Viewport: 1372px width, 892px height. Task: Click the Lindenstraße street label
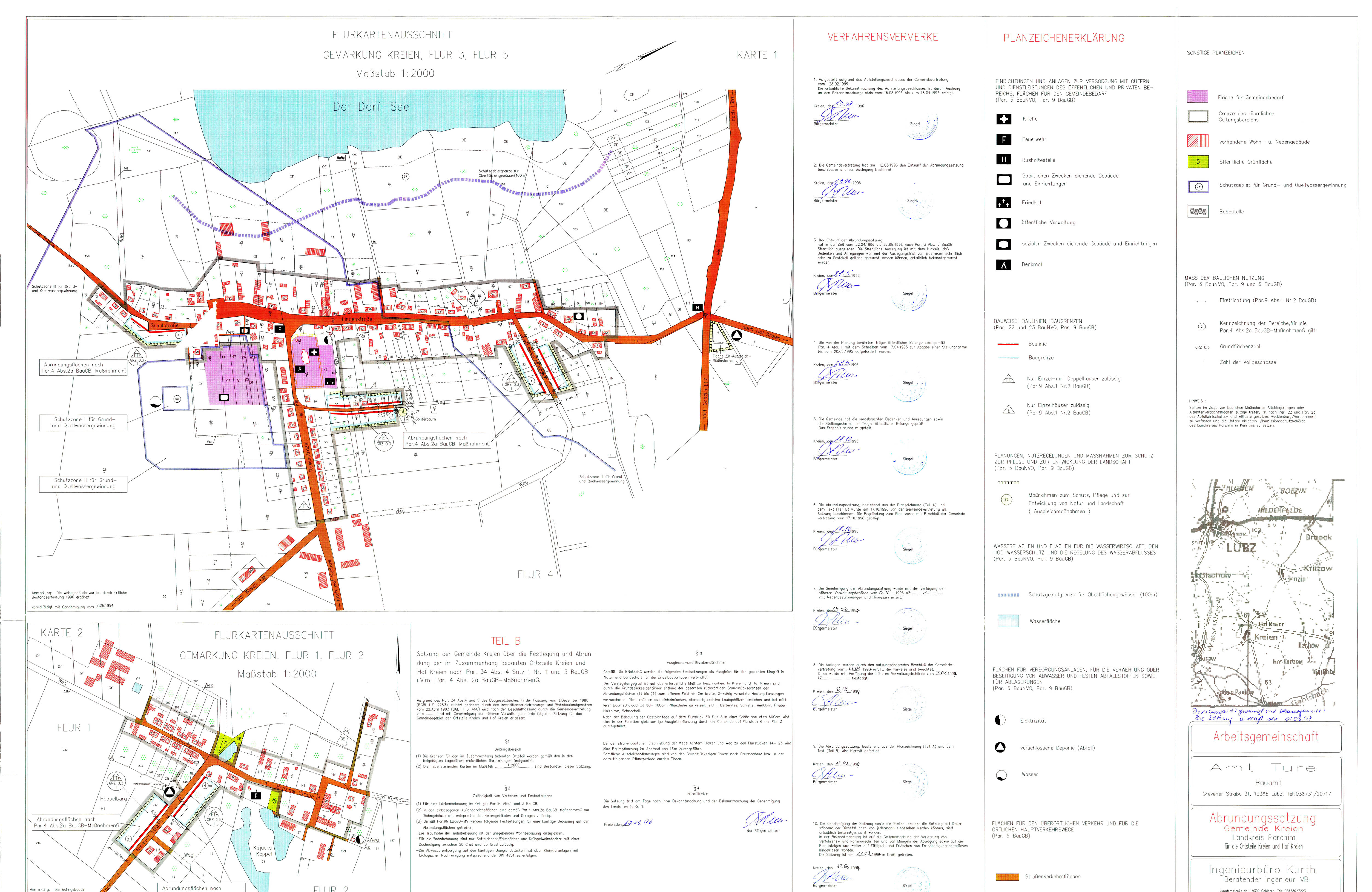tap(357, 319)
